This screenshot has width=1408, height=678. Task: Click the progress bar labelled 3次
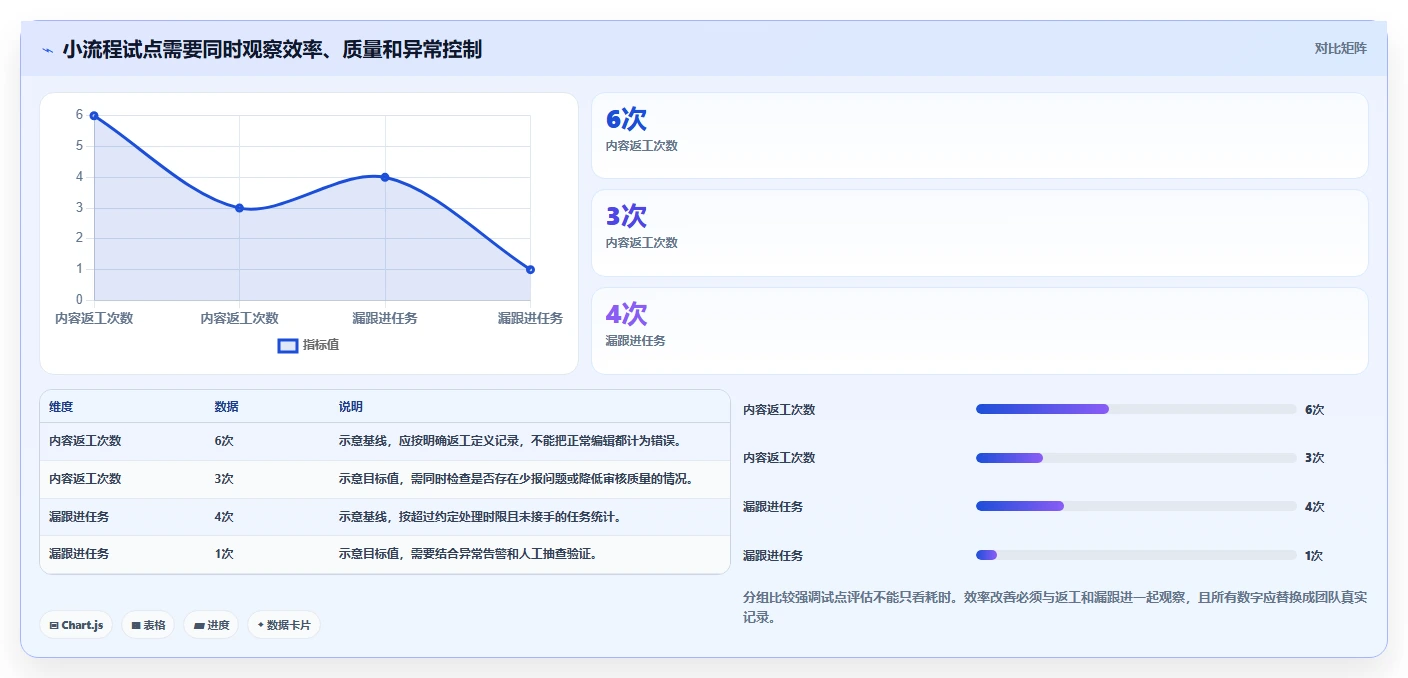(1136, 458)
